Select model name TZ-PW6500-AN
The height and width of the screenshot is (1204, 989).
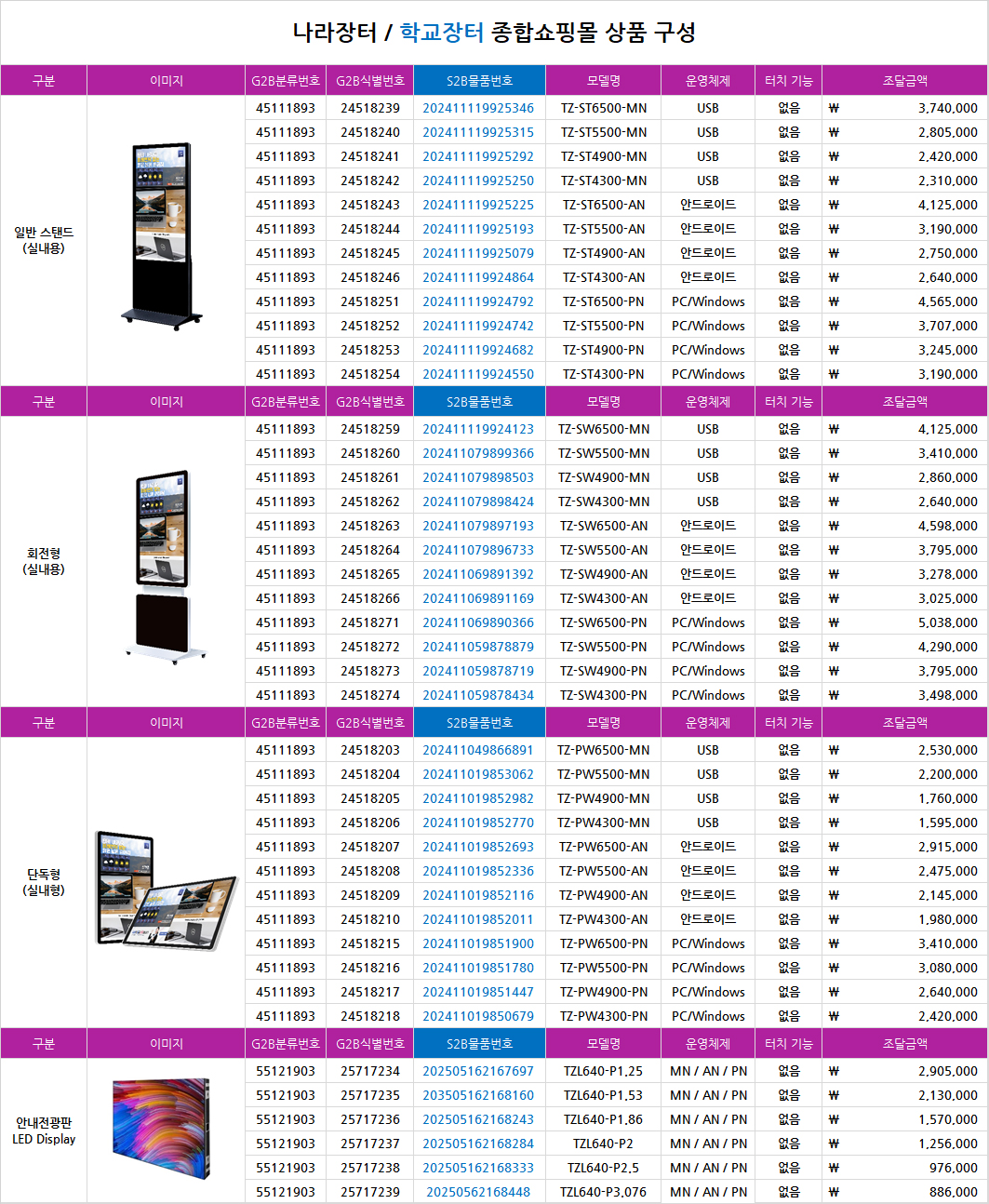[604, 847]
